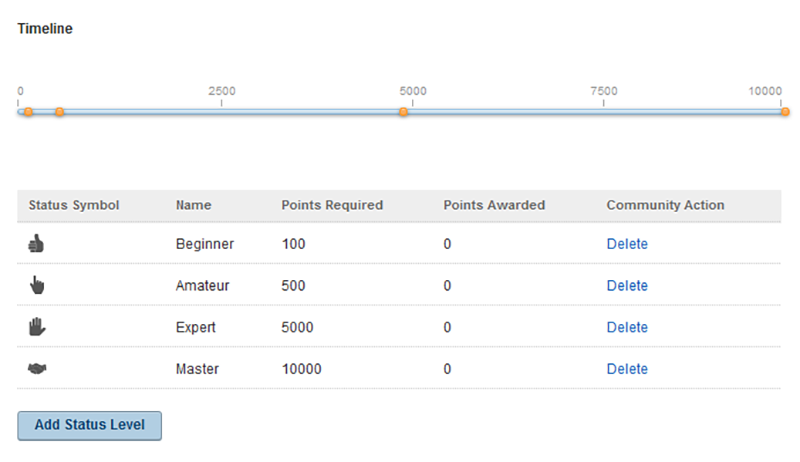Click the Expert level name
Screen dimensions: 800x462
tap(196, 327)
